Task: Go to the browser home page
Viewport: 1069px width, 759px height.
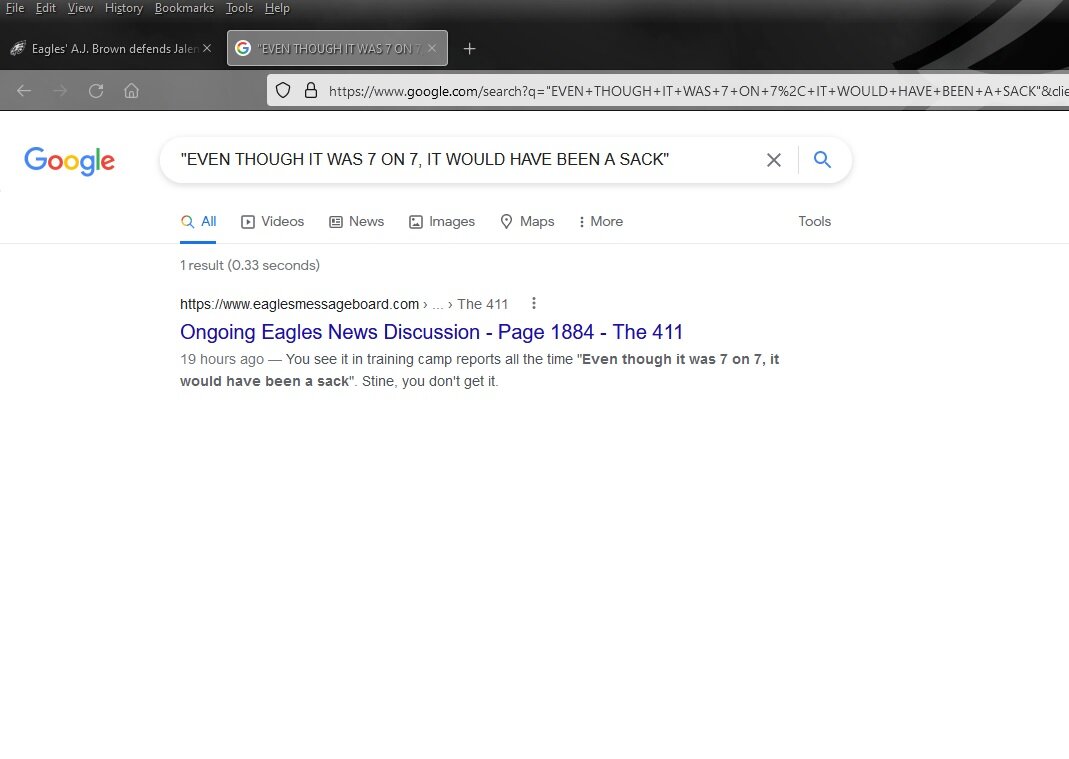Action: 131,91
